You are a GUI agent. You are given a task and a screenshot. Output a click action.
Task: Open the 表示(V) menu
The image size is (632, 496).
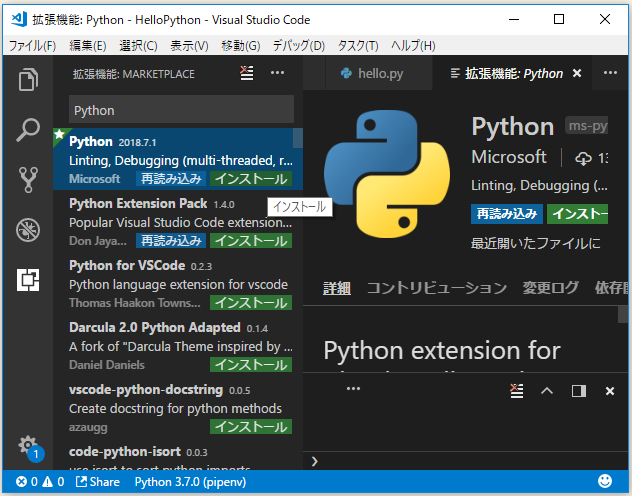click(x=189, y=46)
